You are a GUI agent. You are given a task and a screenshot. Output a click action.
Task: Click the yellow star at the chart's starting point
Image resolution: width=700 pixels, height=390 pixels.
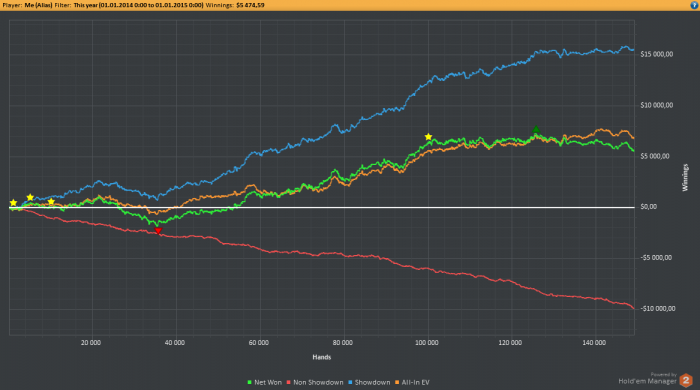(x=13, y=203)
